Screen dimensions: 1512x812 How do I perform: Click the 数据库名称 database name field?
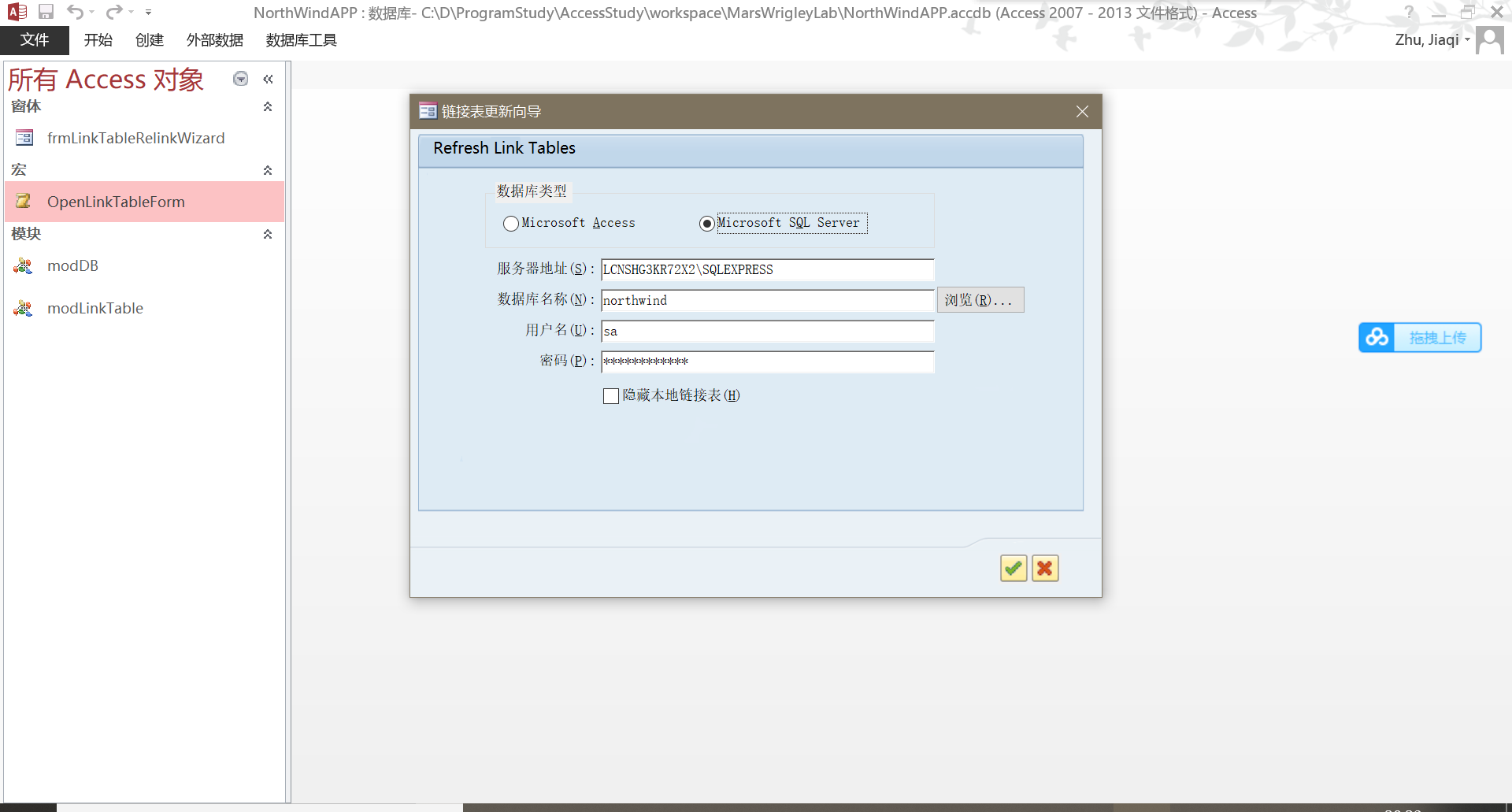(x=768, y=300)
